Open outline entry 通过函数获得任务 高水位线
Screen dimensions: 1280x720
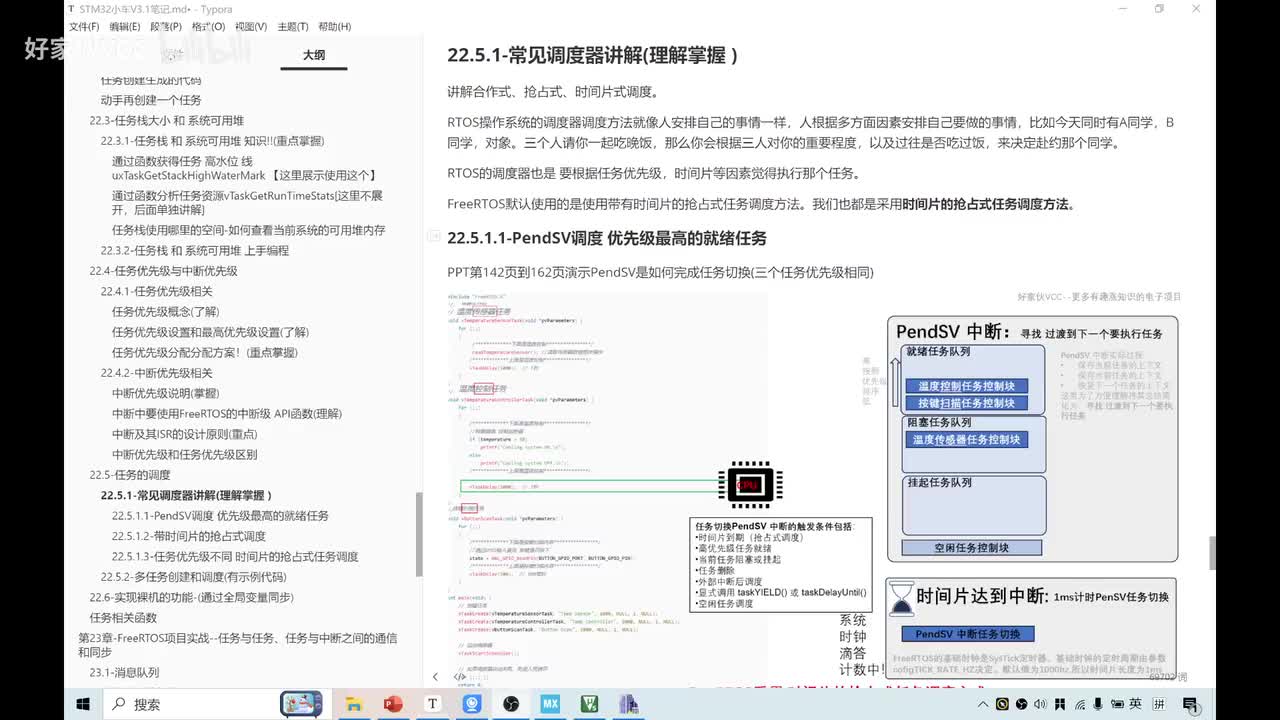point(244,168)
